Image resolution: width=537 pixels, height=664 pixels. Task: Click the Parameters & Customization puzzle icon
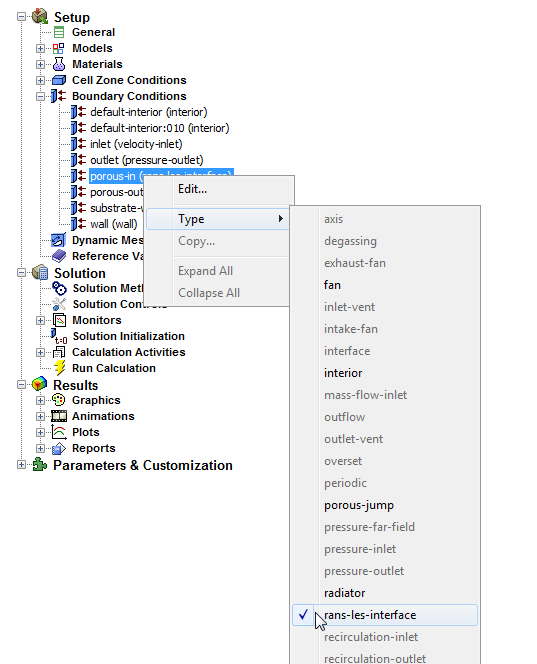click(39, 465)
